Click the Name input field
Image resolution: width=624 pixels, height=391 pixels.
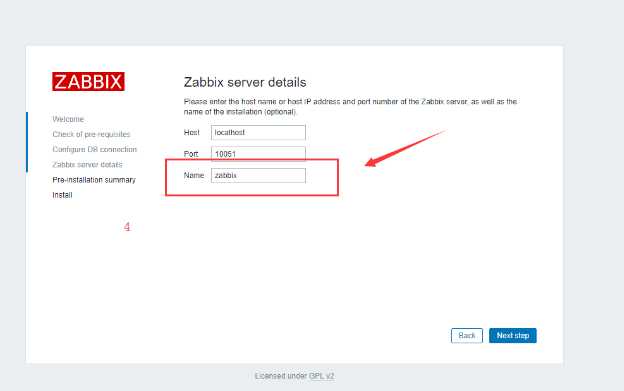point(258,175)
